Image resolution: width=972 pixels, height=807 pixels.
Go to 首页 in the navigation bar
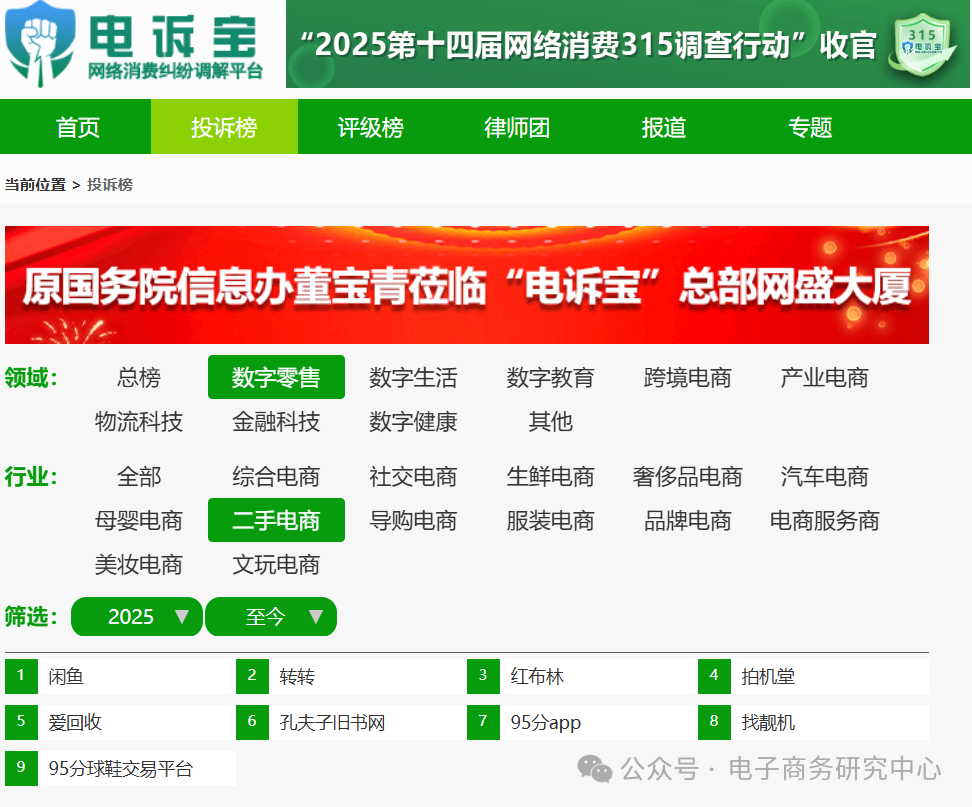(77, 126)
